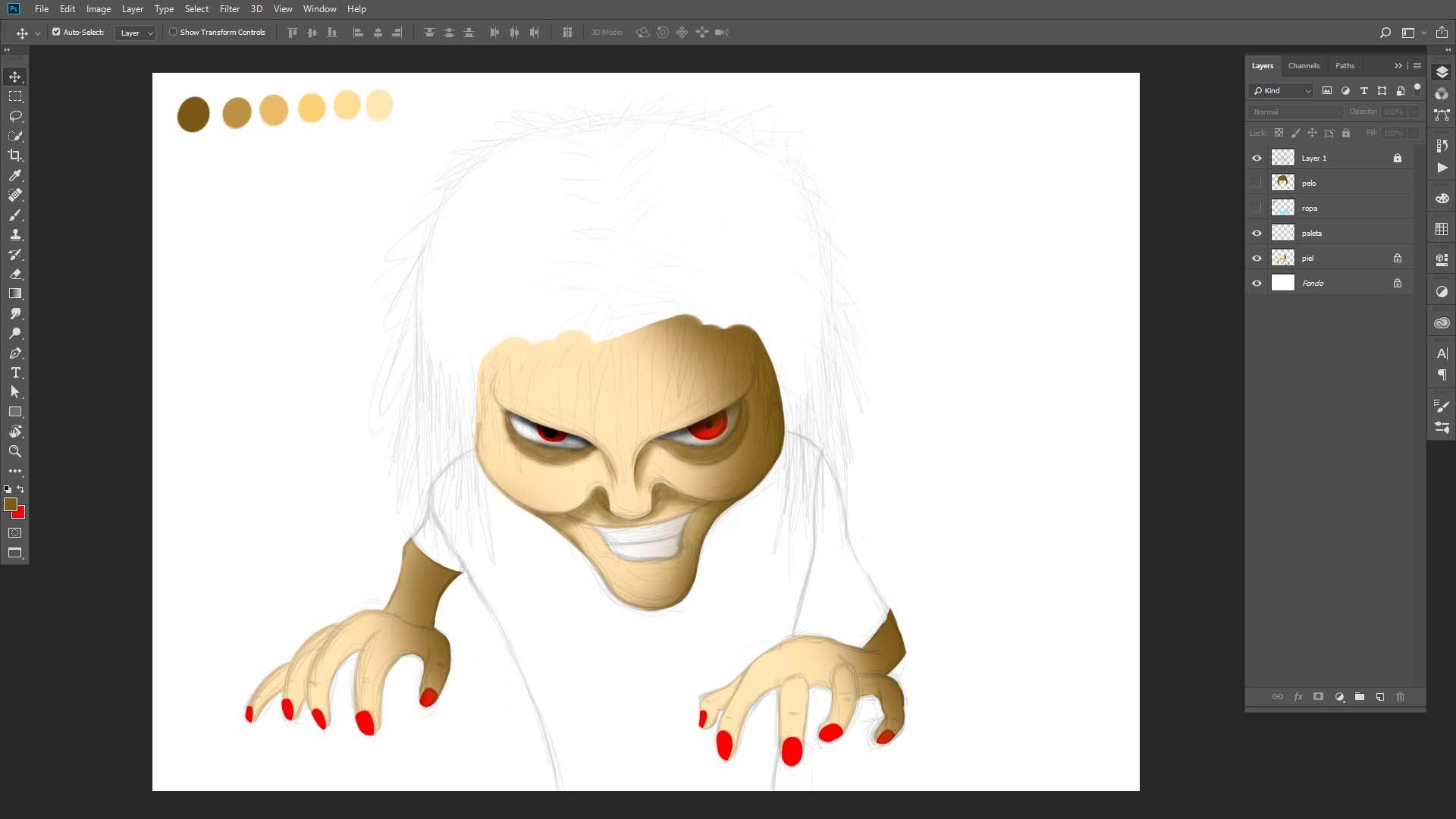
Task: Open layer style fx menu
Action: tap(1298, 697)
